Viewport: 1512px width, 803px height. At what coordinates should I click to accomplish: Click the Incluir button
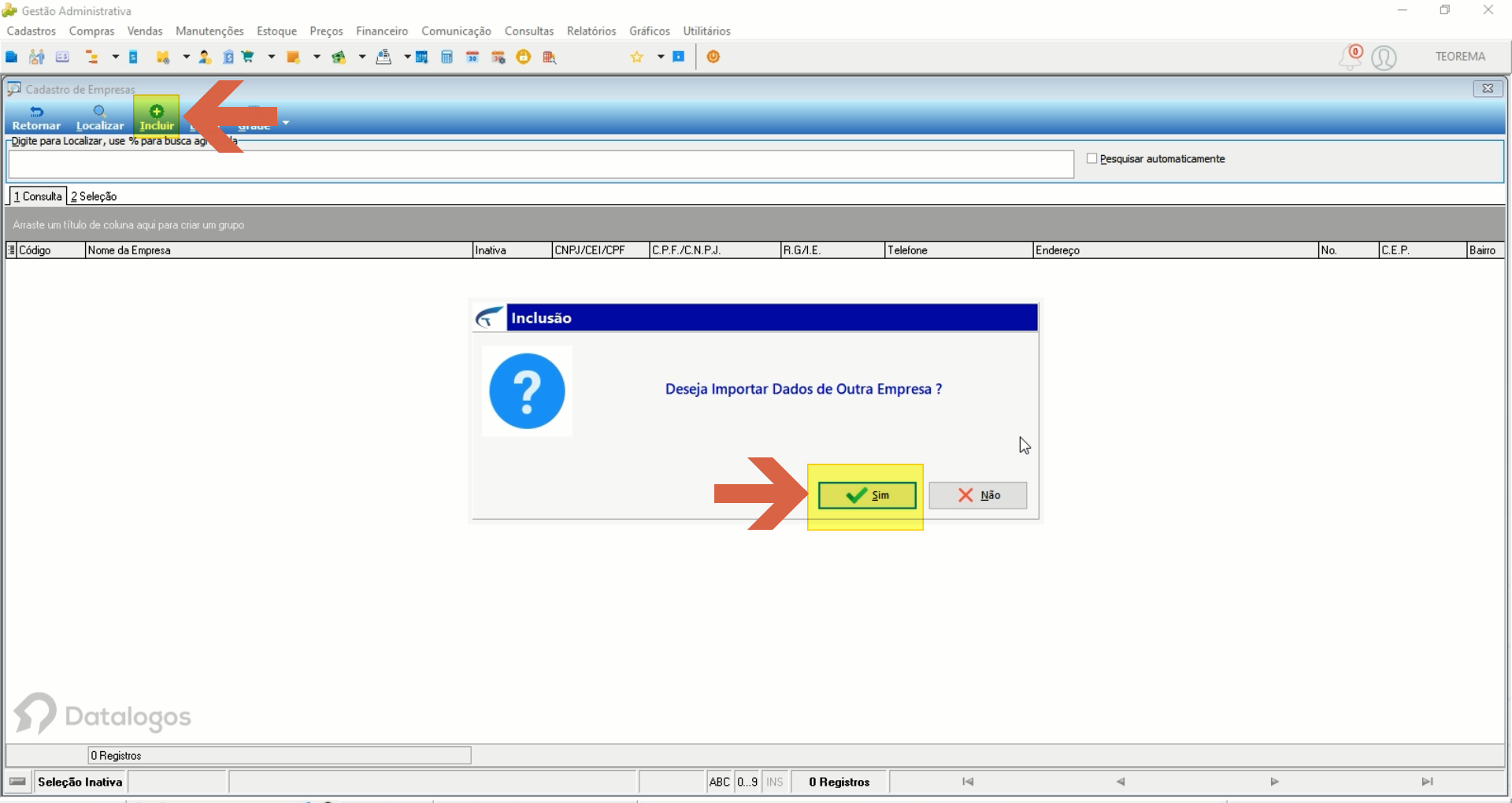tap(157, 117)
